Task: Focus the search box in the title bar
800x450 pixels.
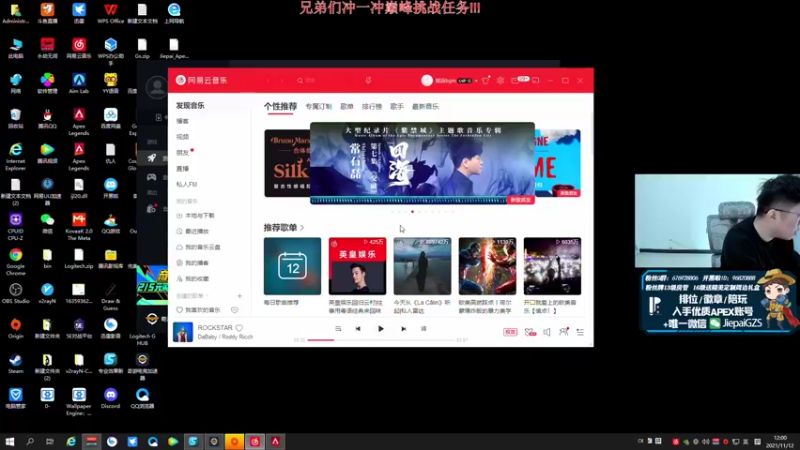Action: click(x=325, y=81)
